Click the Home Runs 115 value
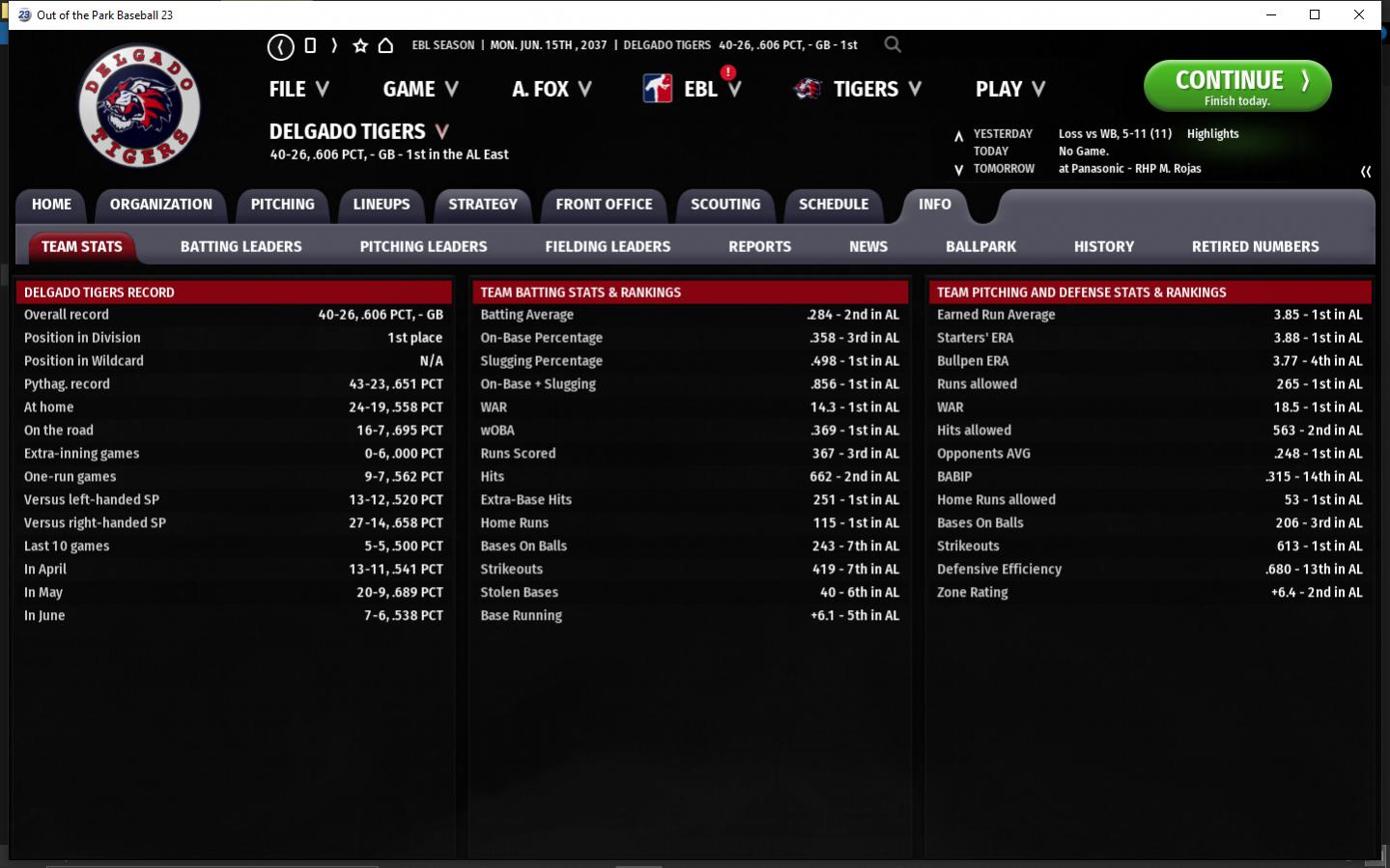Viewport: 1390px width, 868px height. 856,523
